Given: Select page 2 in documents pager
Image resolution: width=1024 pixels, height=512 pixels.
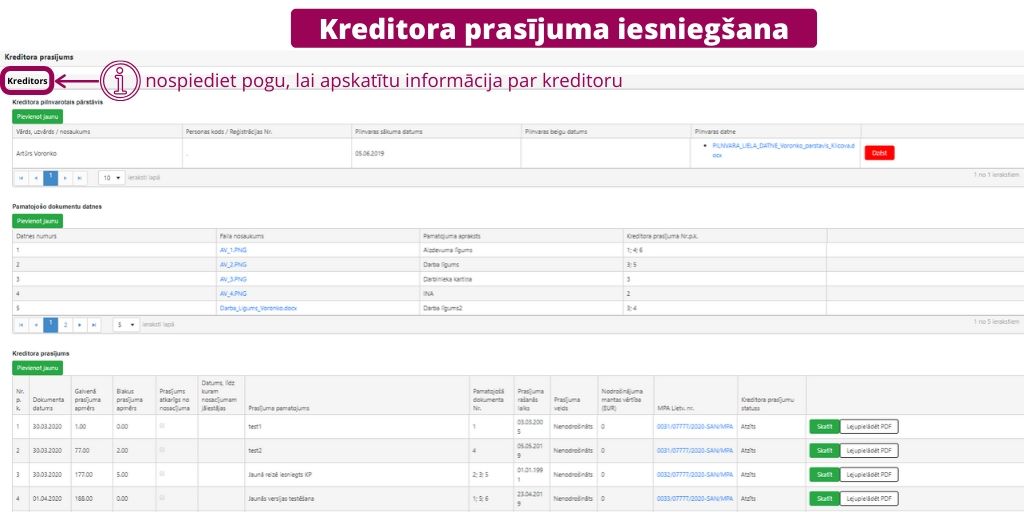Looking at the screenshot, I should point(65,325).
